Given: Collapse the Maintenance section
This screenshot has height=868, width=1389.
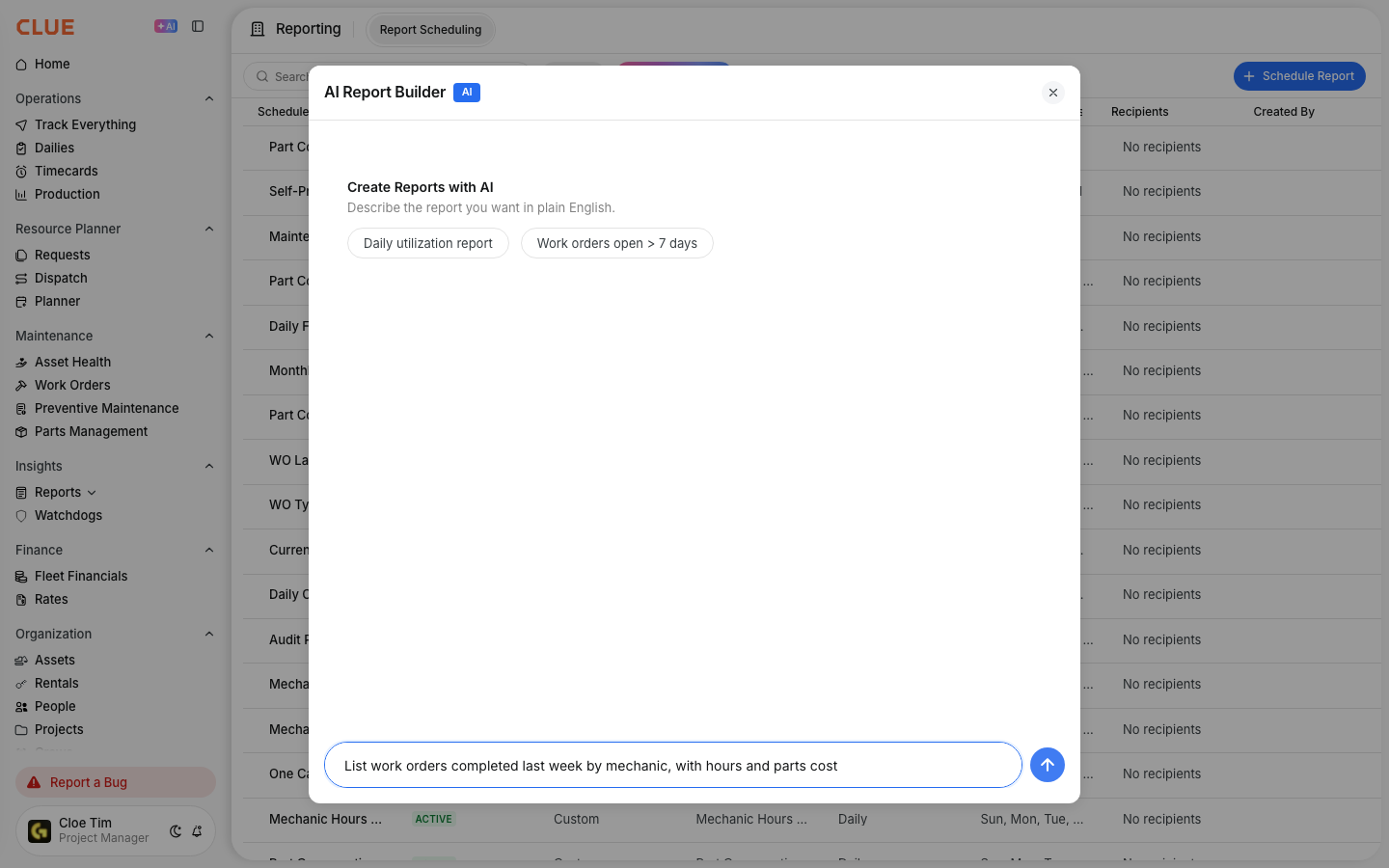Looking at the screenshot, I should pyautogui.click(x=209, y=336).
